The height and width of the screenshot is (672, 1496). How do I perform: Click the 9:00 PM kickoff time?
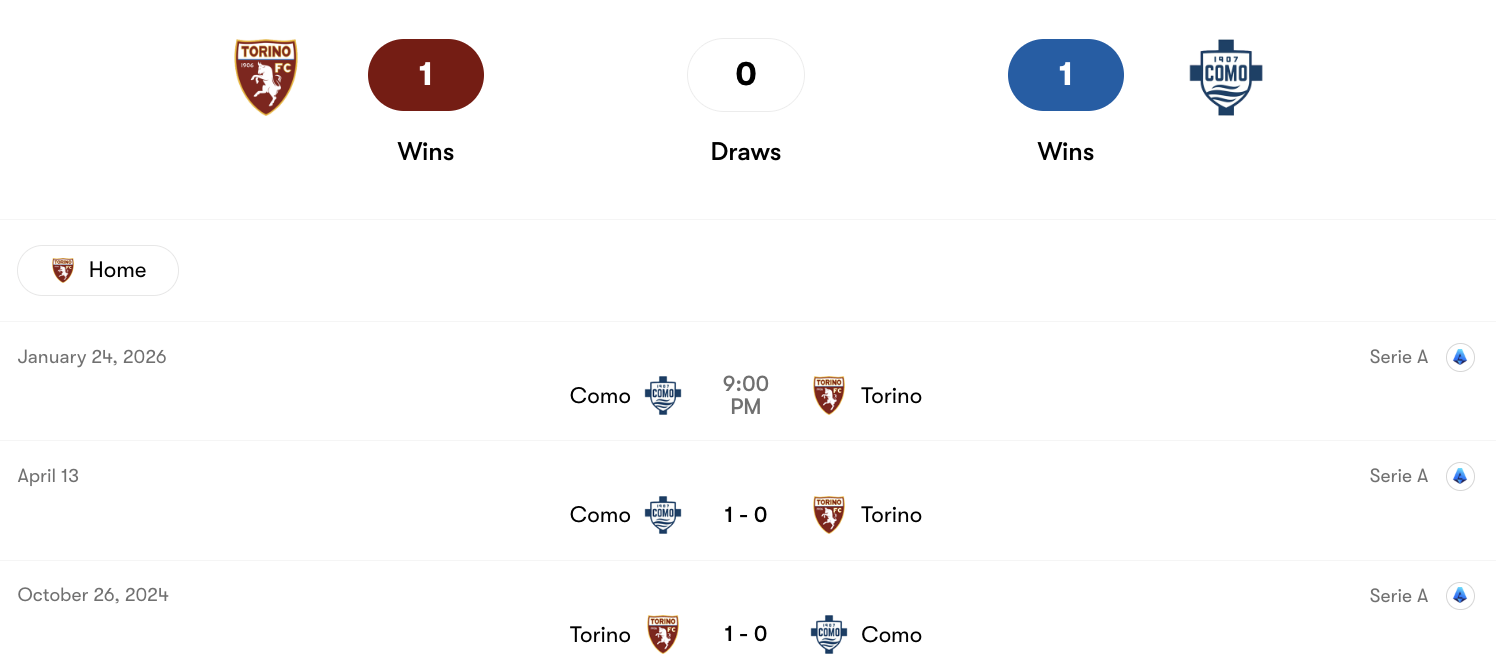[x=746, y=395]
